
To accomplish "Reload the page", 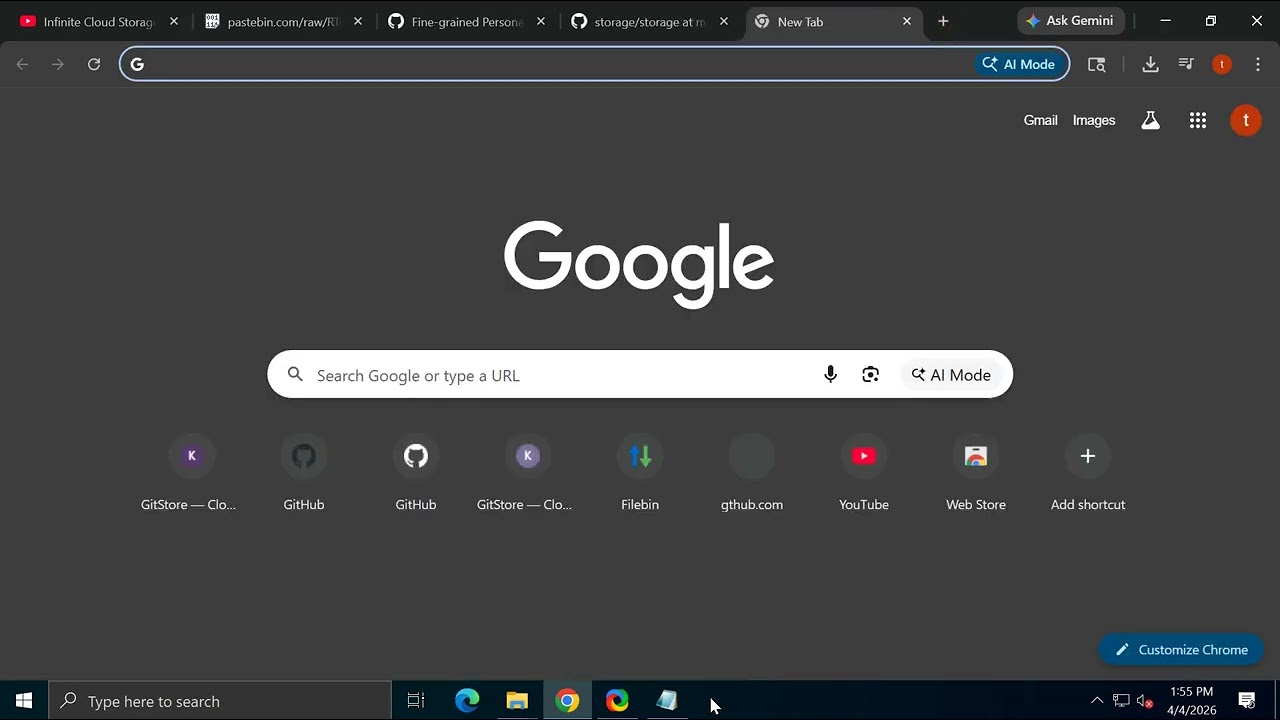I will [94, 64].
